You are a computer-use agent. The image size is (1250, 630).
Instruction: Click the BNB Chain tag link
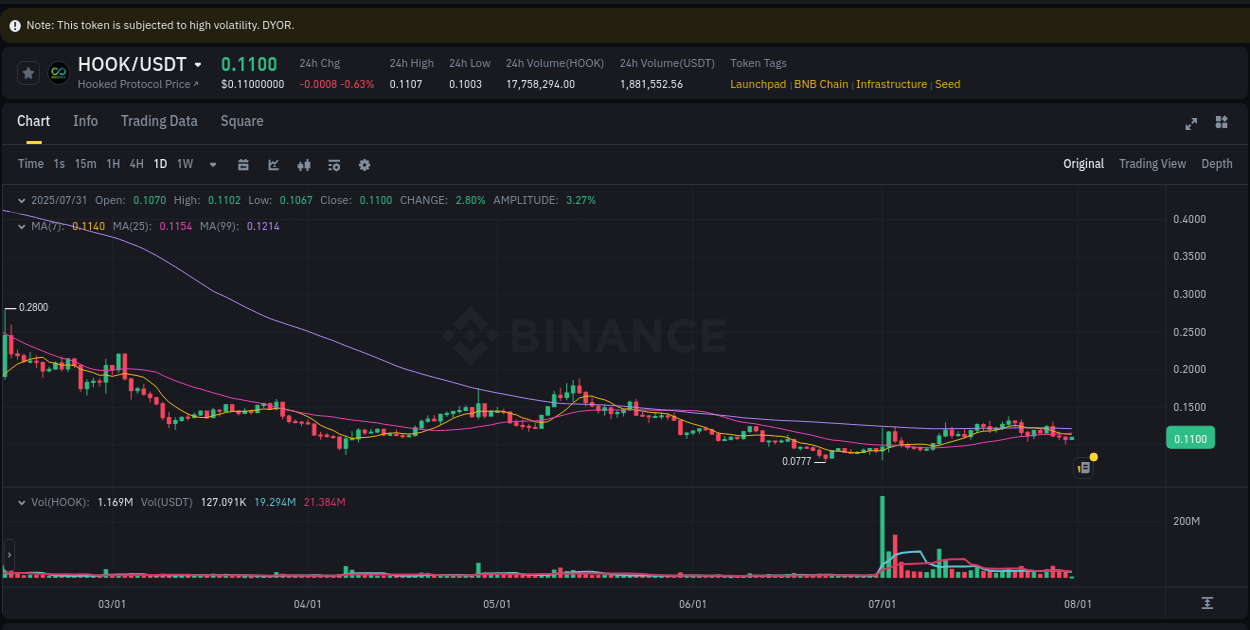[821, 84]
